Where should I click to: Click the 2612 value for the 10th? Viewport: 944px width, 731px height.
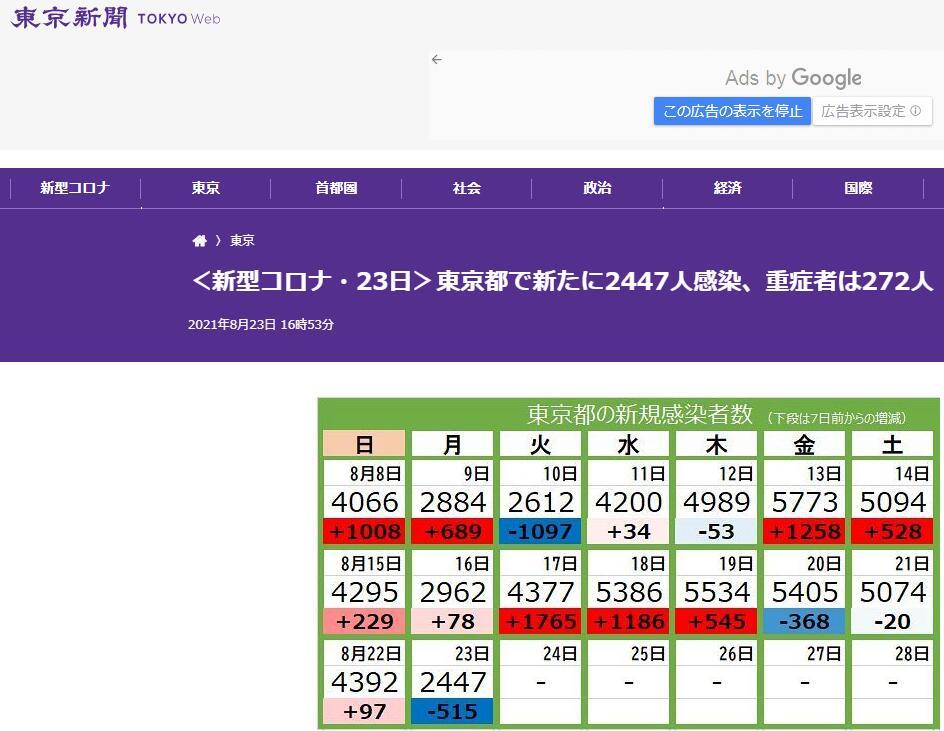(541, 502)
